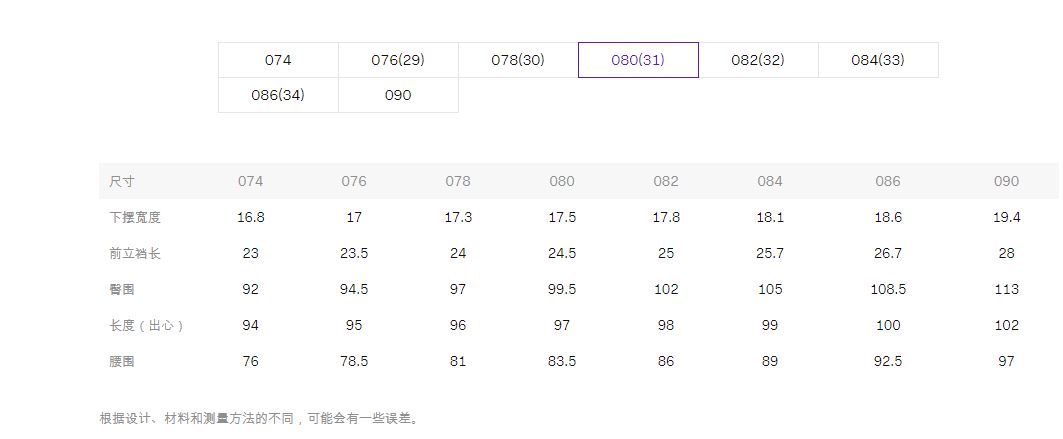Choose the 084(33) size option
This screenshot has height=439, width=1063.
click(878, 60)
